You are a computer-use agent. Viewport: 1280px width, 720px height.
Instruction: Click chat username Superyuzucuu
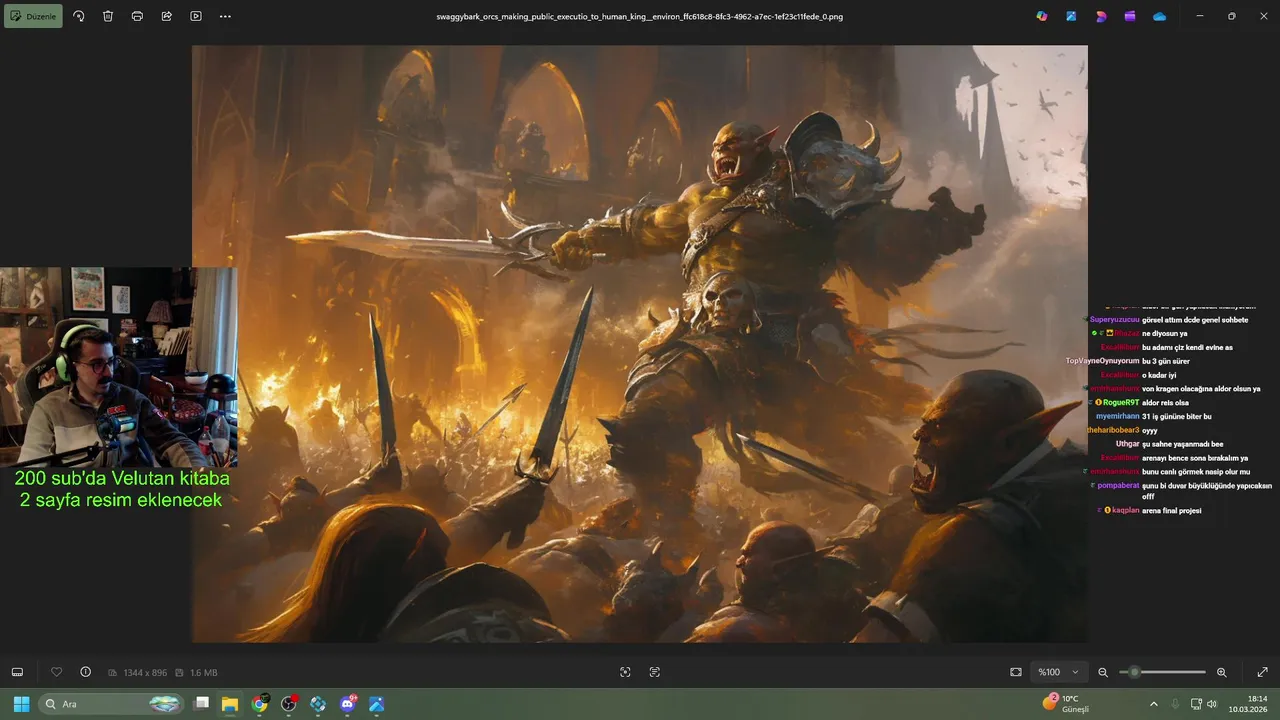[1114, 320]
